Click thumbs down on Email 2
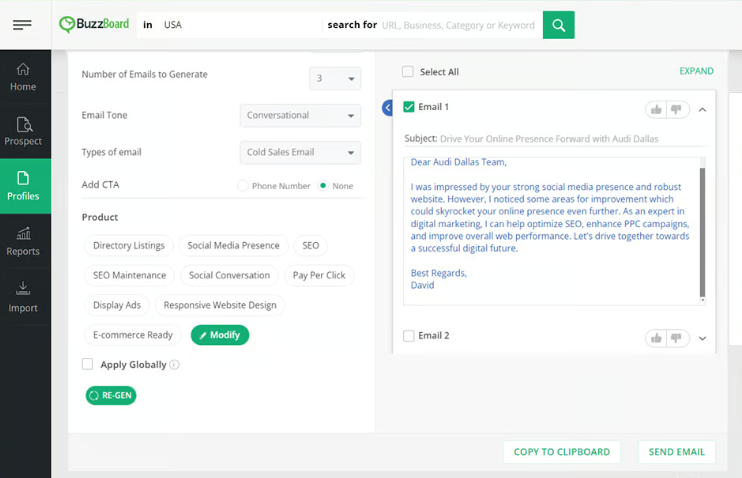This screenshot has height=478, width=742. [677, 338]
